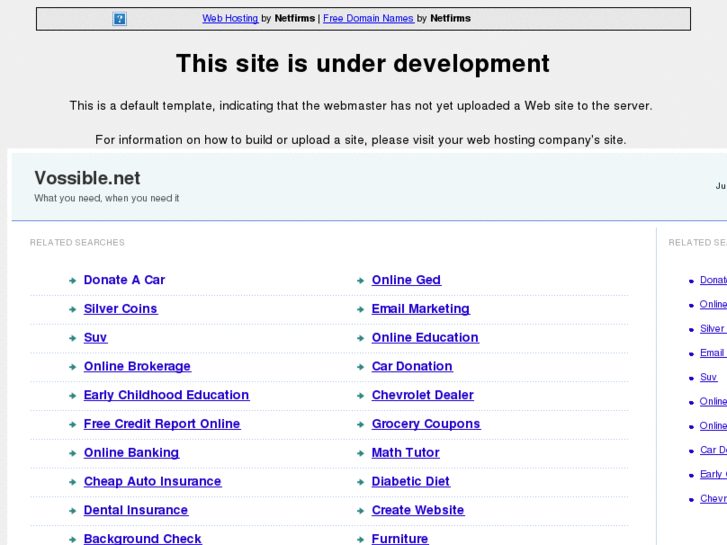Open the Suv link in main list
Viewport: 727px width, 545px height.
point(96,337)
